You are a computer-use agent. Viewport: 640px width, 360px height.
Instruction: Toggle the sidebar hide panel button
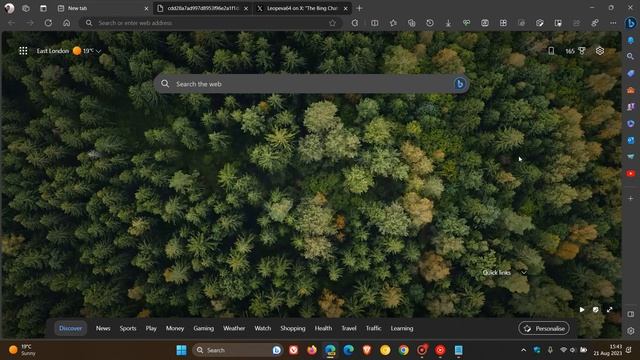pyautogui.click(x=631, y=314)
